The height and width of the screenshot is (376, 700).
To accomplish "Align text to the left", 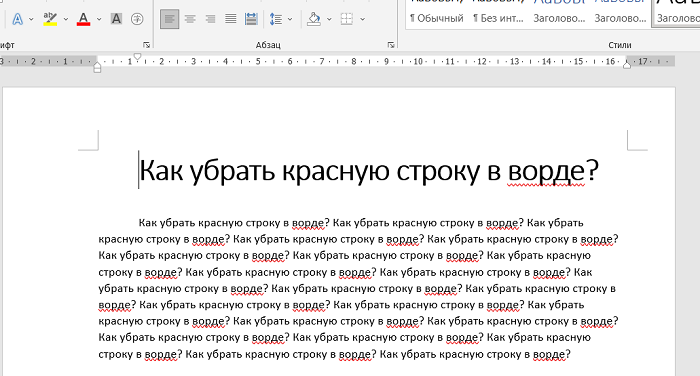I will (170, 19).
